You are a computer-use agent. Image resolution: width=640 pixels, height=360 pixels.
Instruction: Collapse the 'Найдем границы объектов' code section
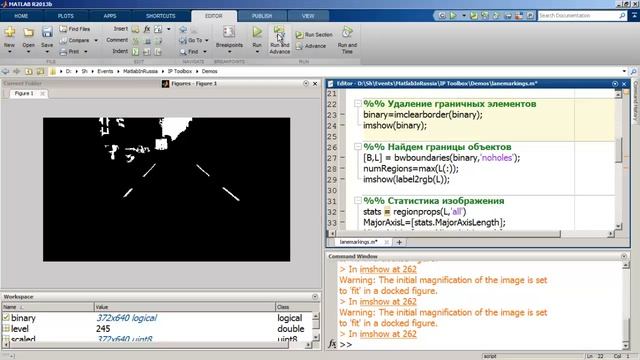pyautogui.click(x=358, y=147)
